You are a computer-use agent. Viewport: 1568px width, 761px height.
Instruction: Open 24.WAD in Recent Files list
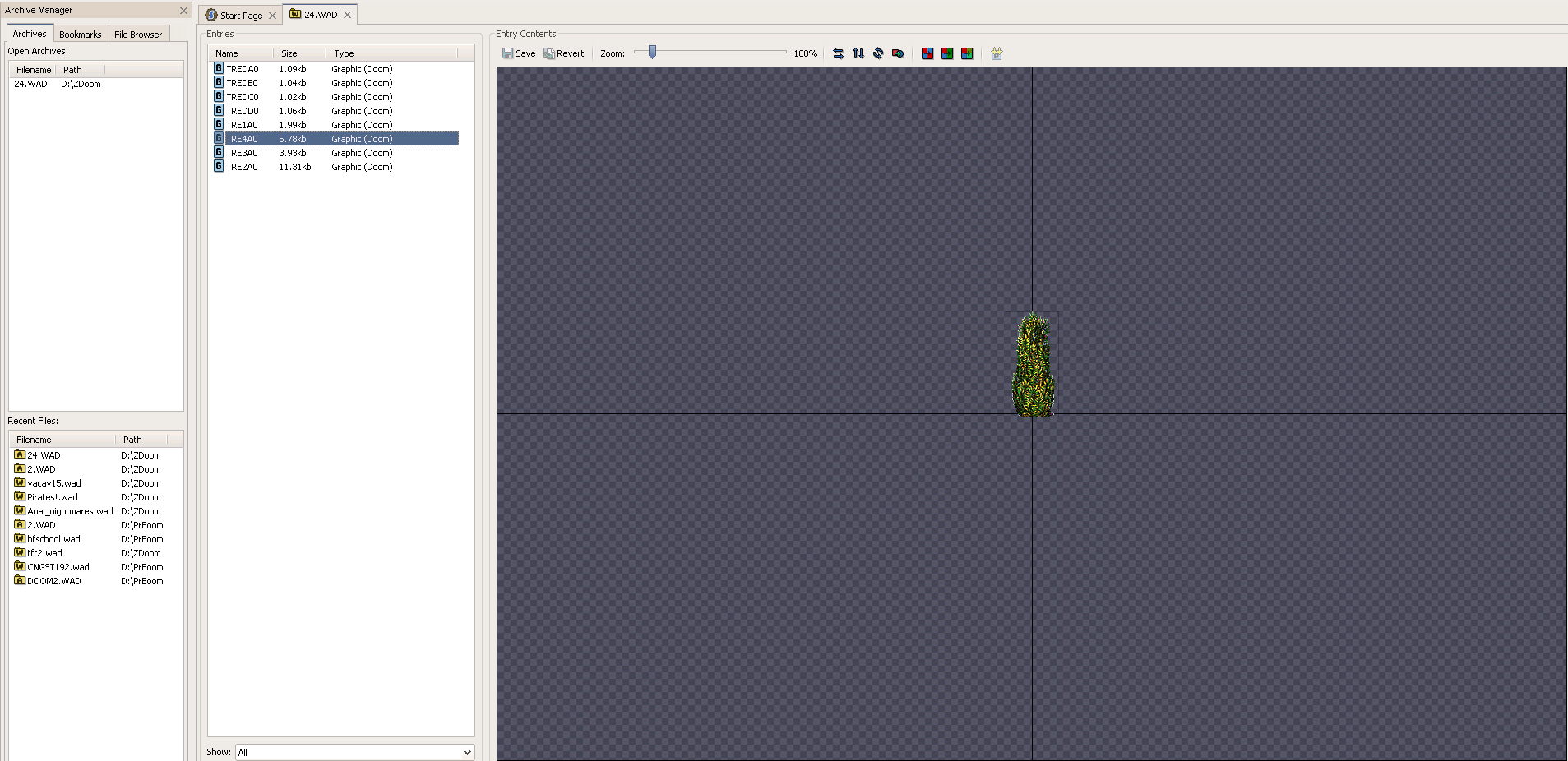[44, 455]
